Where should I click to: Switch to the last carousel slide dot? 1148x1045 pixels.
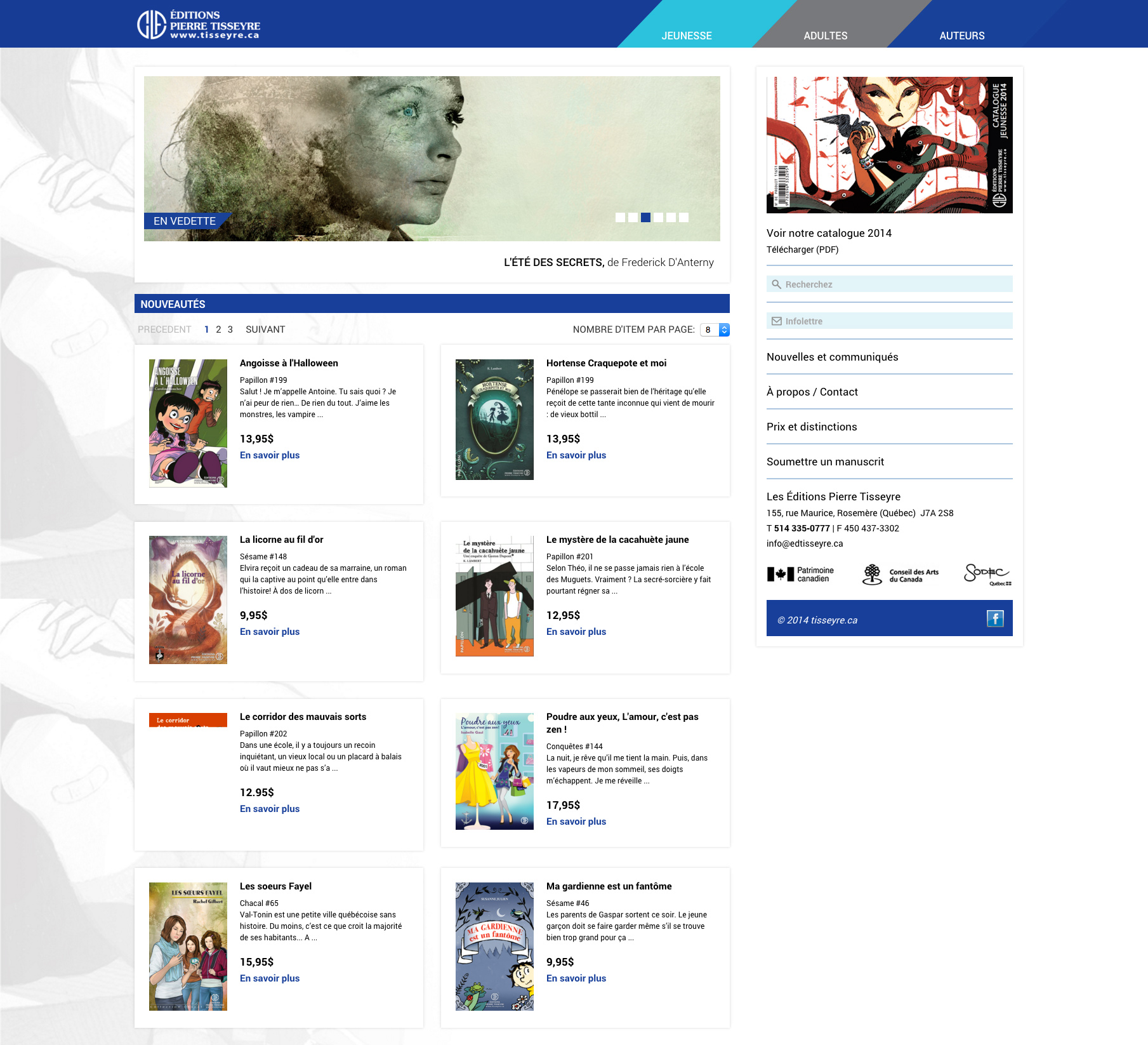click(683, 218)
